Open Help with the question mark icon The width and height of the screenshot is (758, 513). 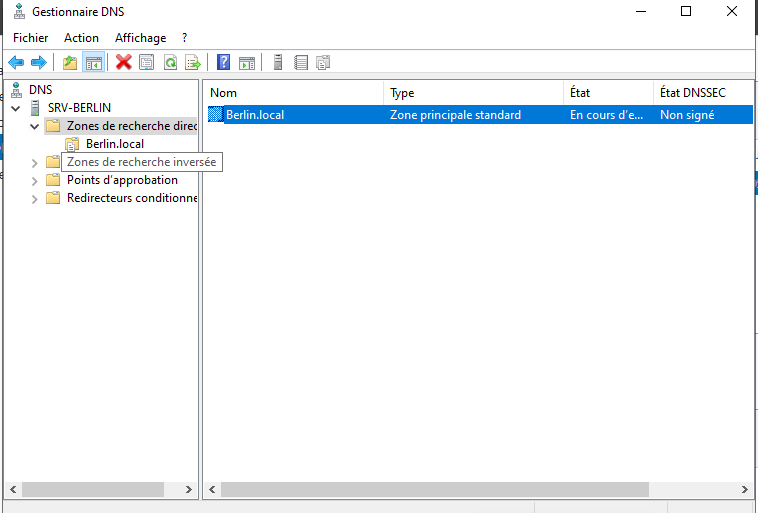click(224, 62)
